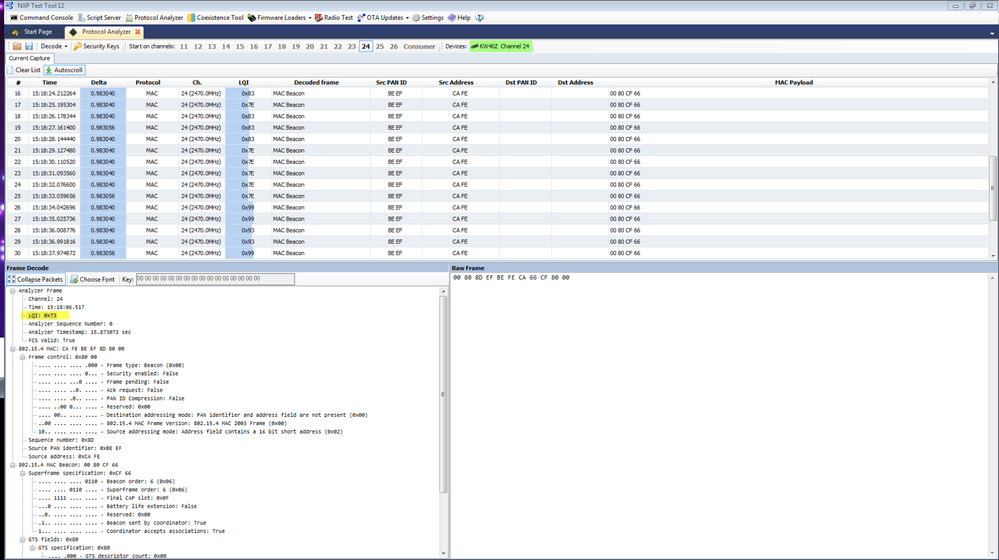The width and height of the screenshot is (999, 560).
Task: Click the Consumer channel option
Action: [x=419, y=47]
